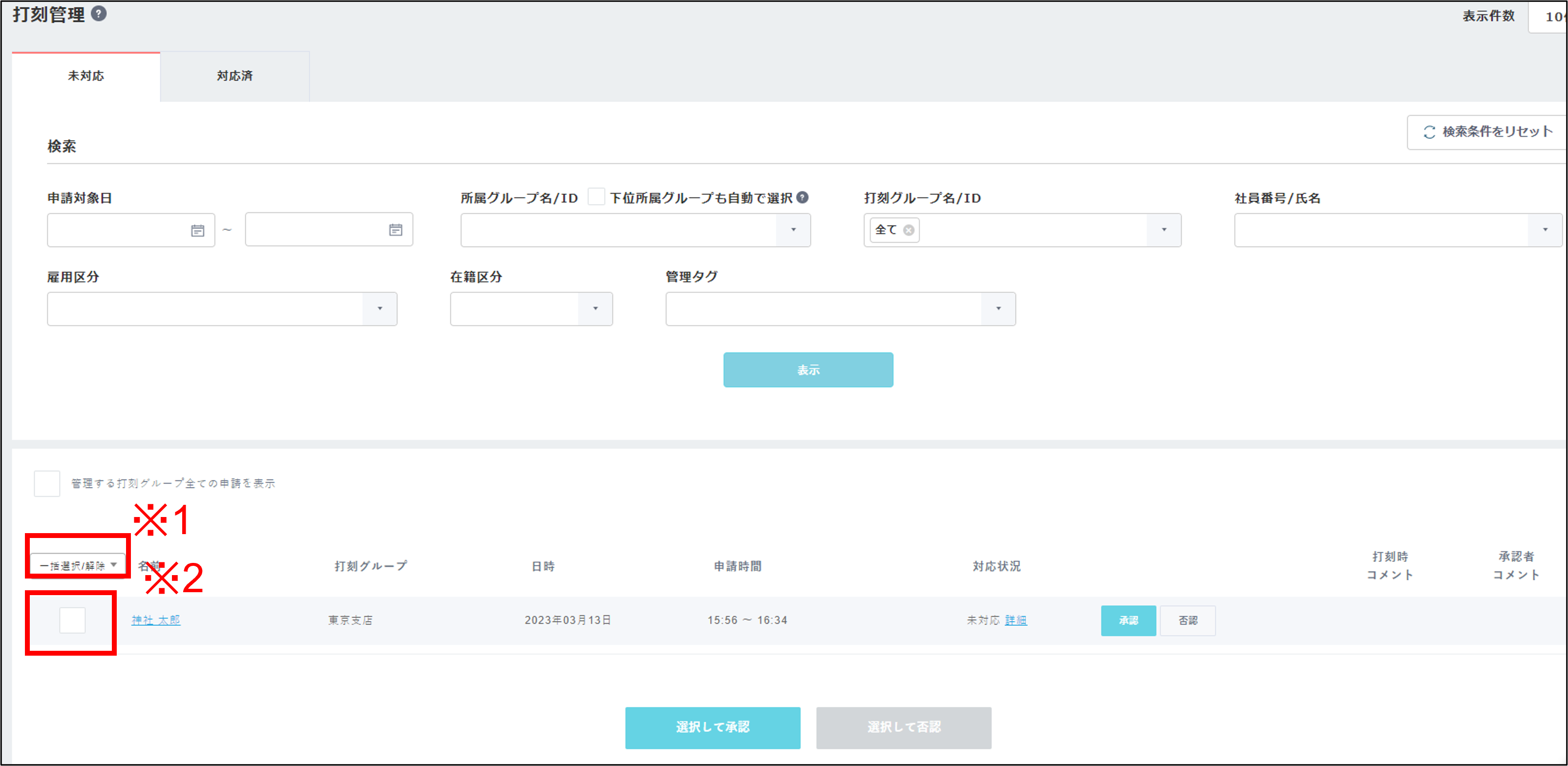Open 神社 太郎 name link
The height and width of the screenshot is (766, 1568).
tap(156, 620)
